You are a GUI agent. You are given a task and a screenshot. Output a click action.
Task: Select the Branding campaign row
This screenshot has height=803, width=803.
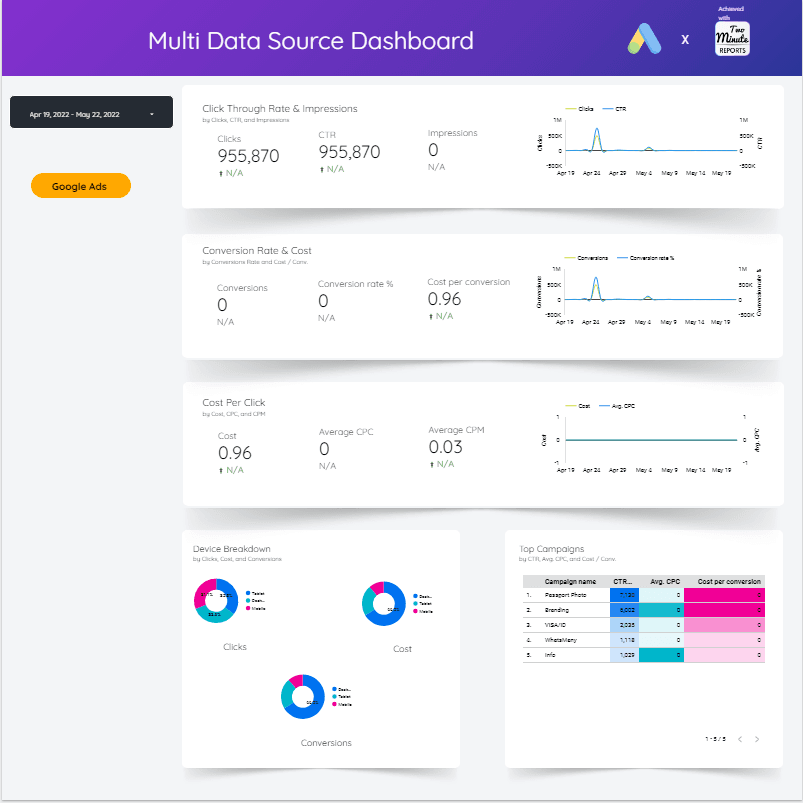click(x=644, y=610)
